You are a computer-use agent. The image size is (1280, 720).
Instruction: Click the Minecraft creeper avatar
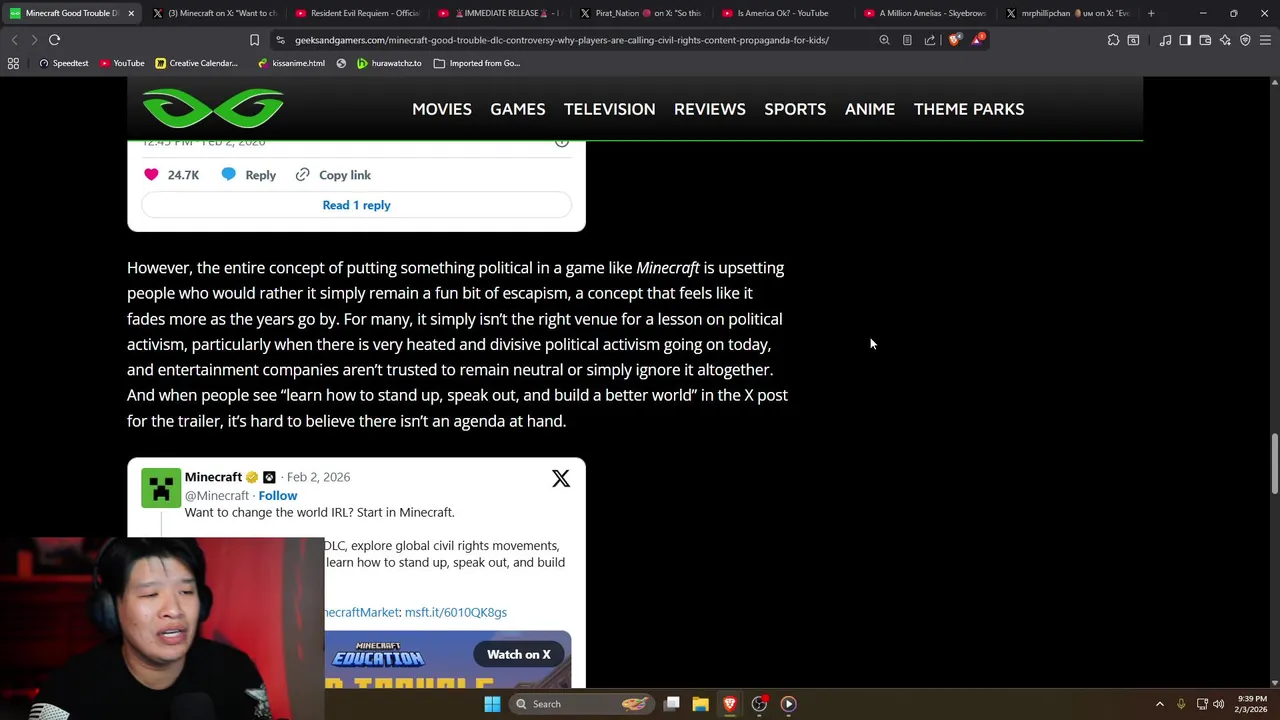pyautogui.click(x=161, y=488)
